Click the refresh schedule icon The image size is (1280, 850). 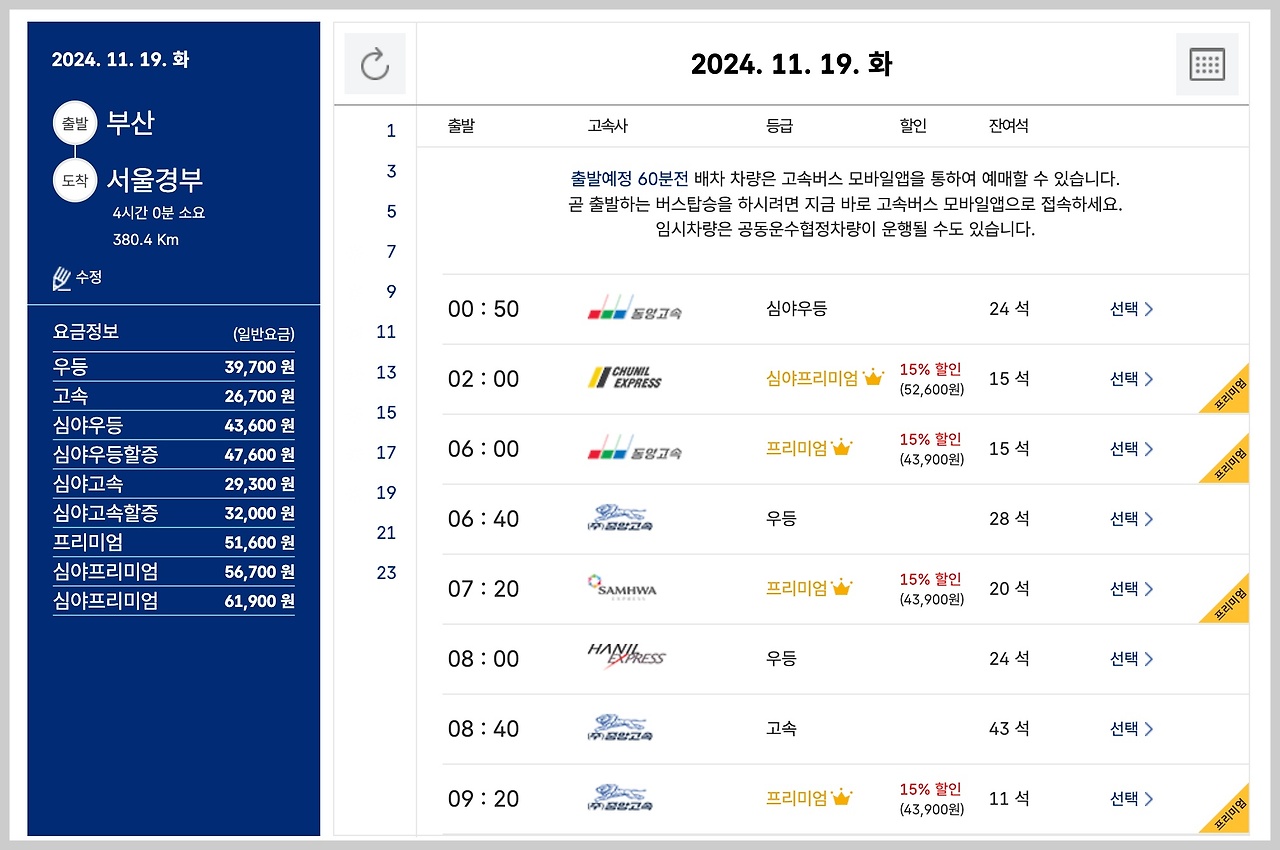[x=374, y=63]
